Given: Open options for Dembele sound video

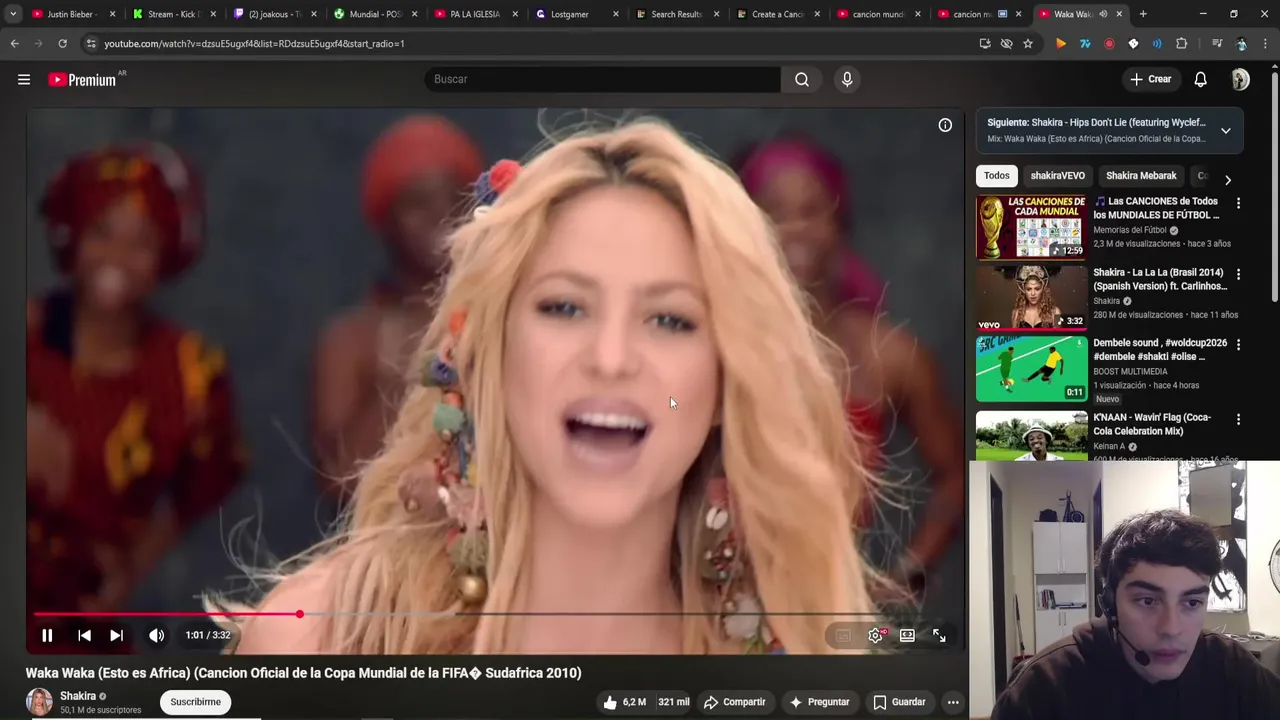Looking at the screenshot, I should point(1238,345).
